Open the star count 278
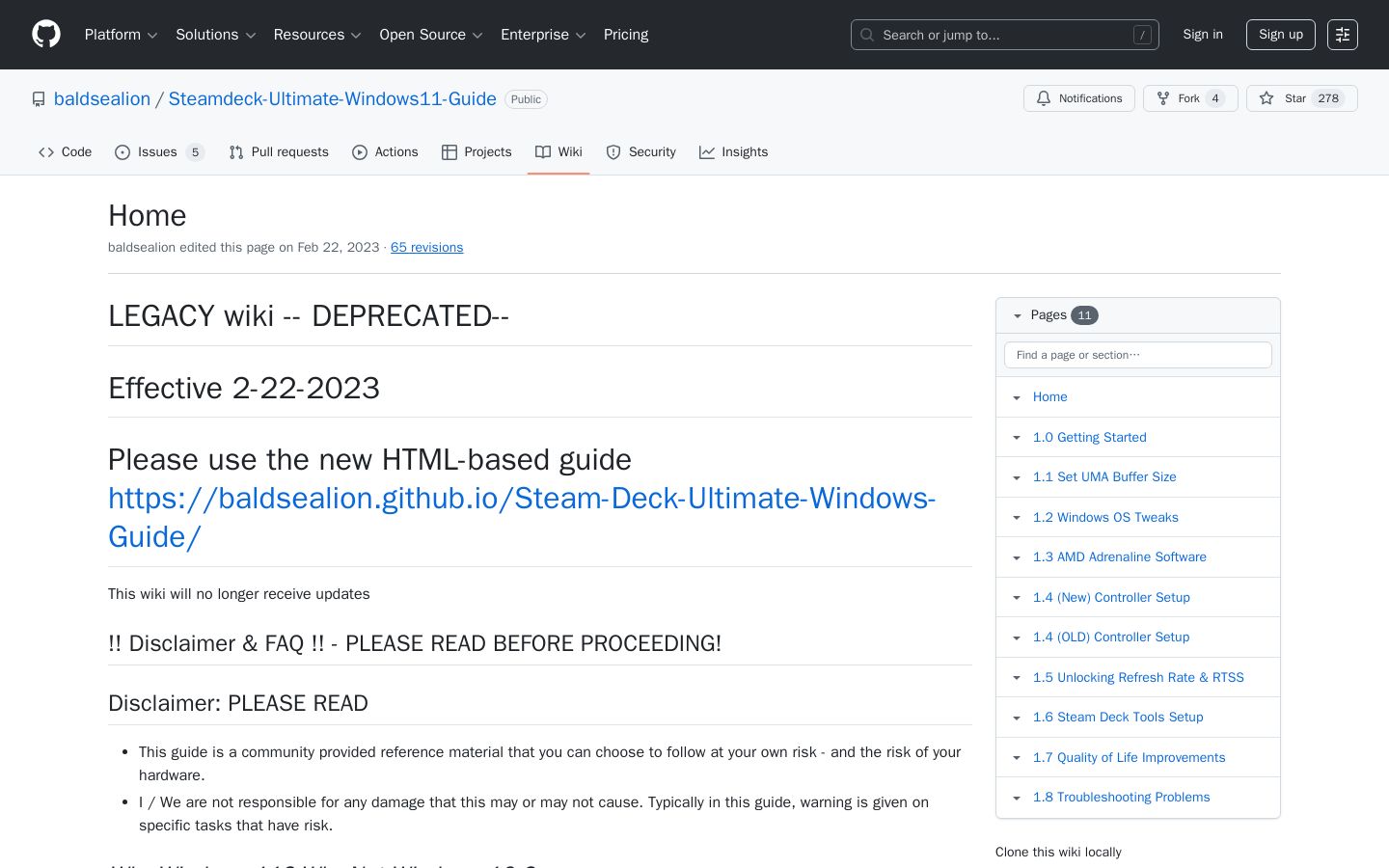Viewport: 1389px width, 868px height. tap(1328, 98)
